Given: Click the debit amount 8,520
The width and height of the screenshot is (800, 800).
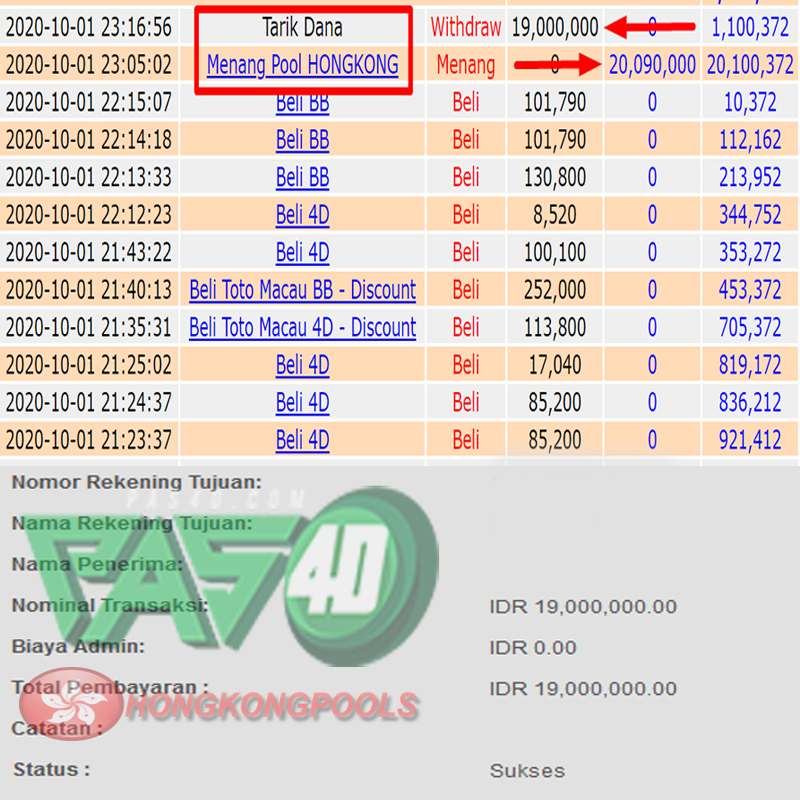Looking at the screenshot, I should 555,215.
